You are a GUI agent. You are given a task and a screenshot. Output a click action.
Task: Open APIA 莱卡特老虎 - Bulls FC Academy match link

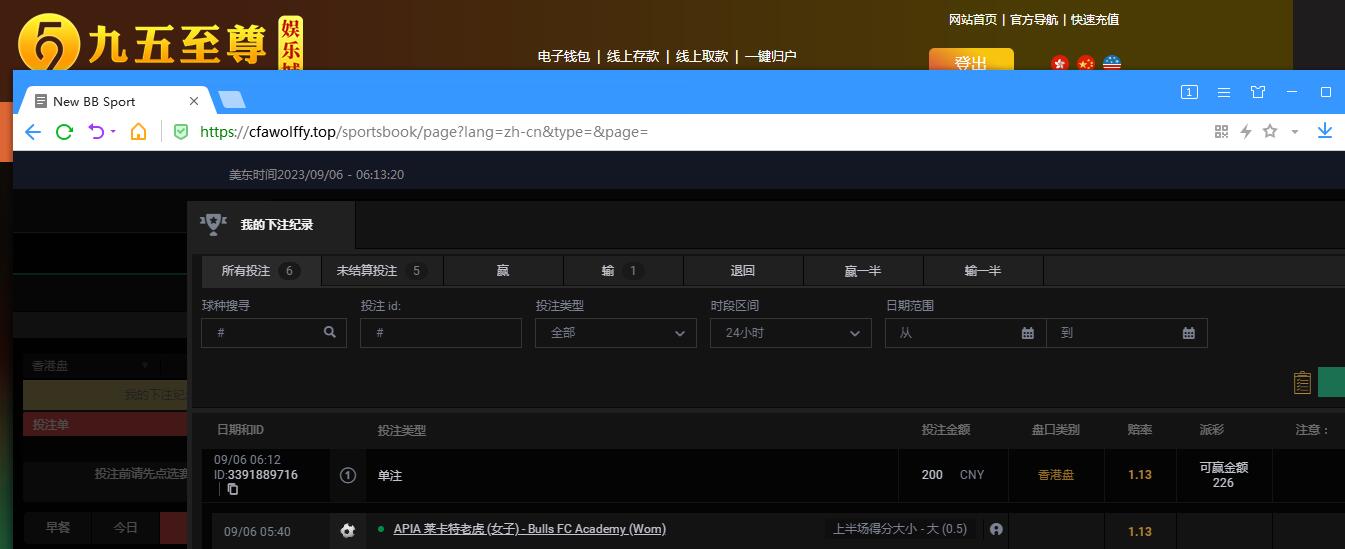pyautogui.click(x=530, y=529)
